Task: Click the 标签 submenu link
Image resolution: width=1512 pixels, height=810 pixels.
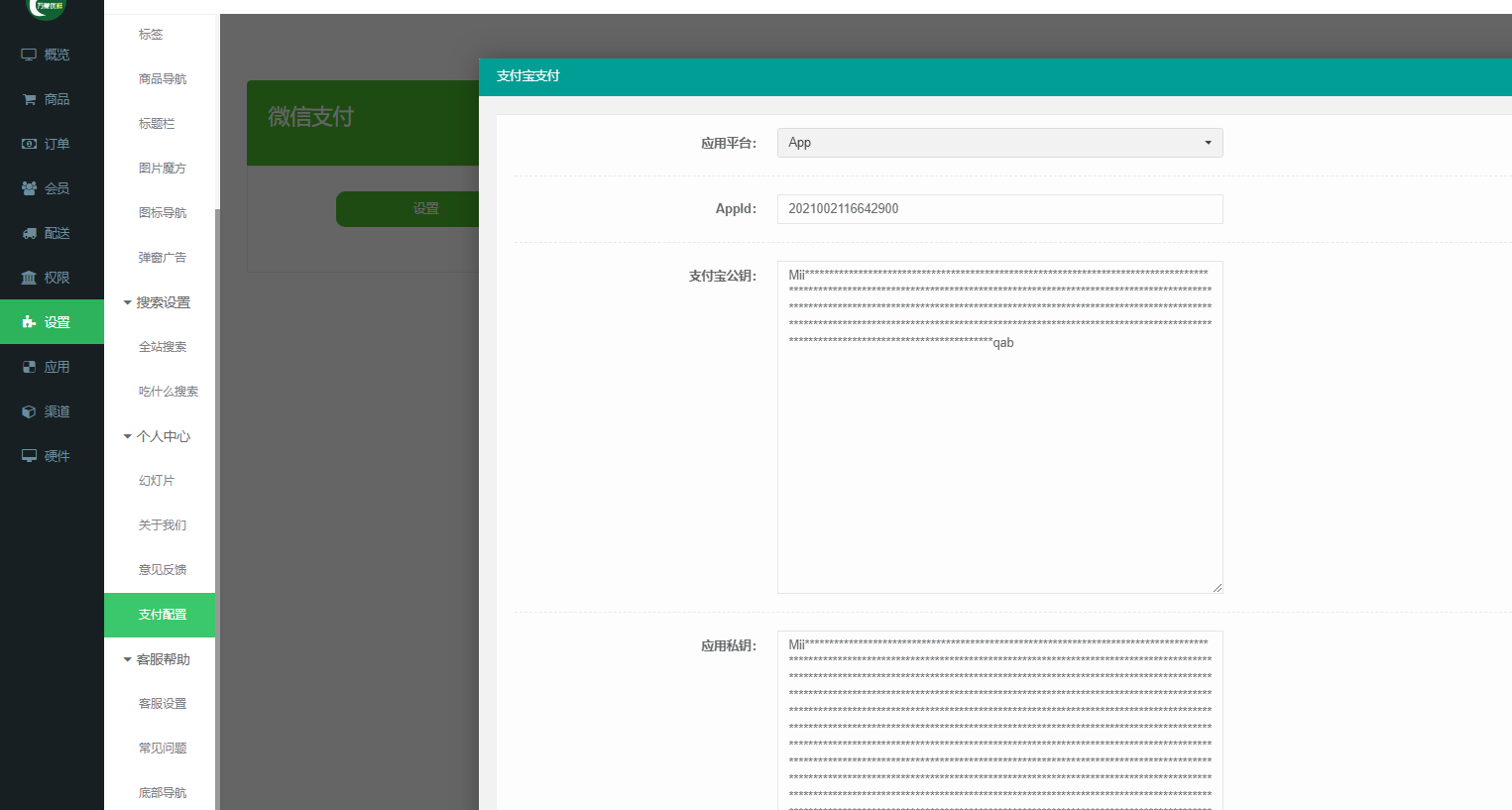Action: click(x=151, y=35)
